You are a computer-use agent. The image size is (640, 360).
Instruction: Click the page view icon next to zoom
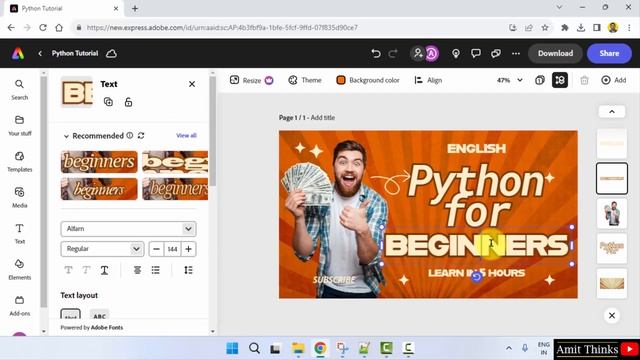[x=540, y=80]
